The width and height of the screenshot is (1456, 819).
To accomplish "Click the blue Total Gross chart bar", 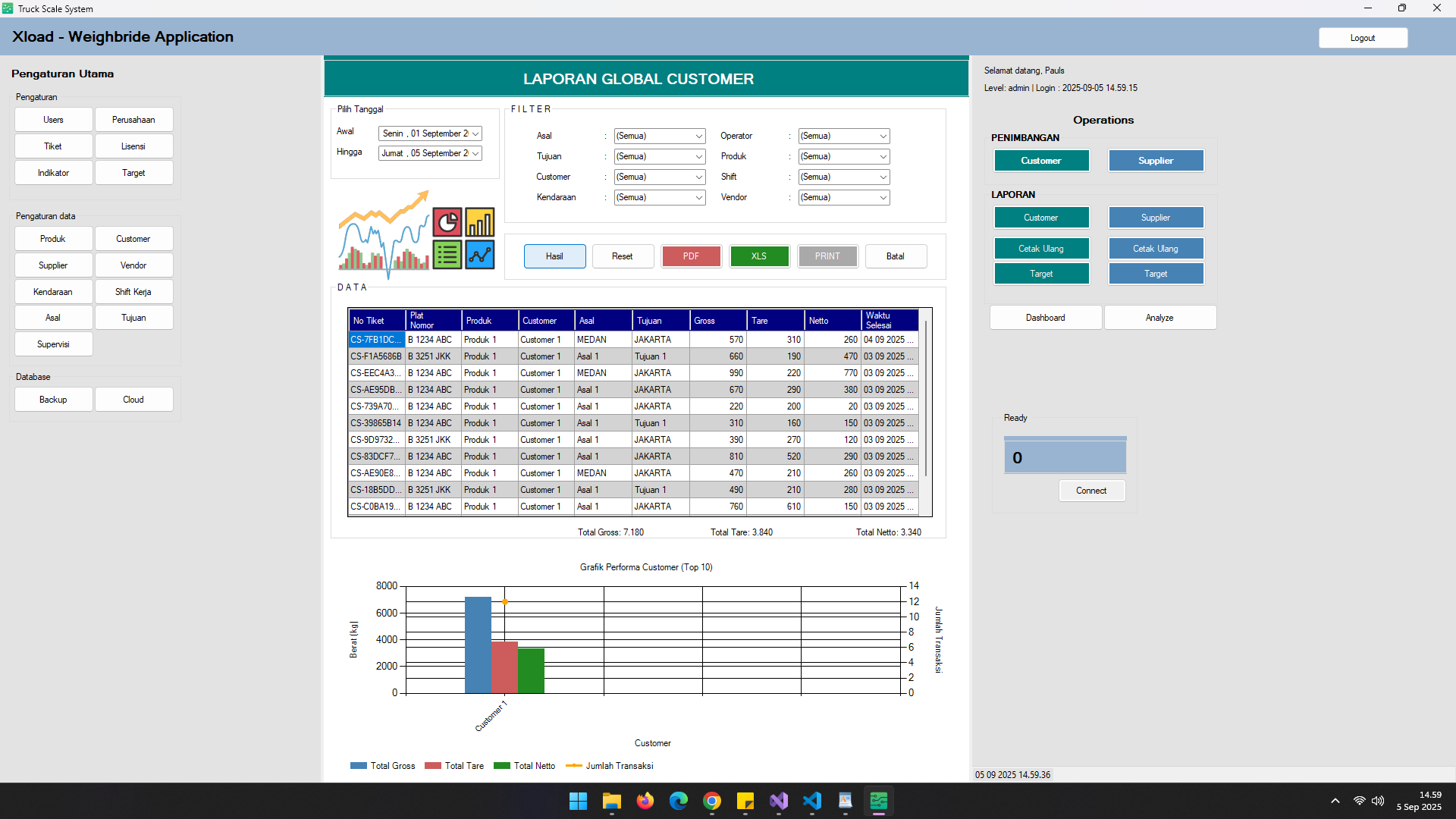I will coord(478,645).
